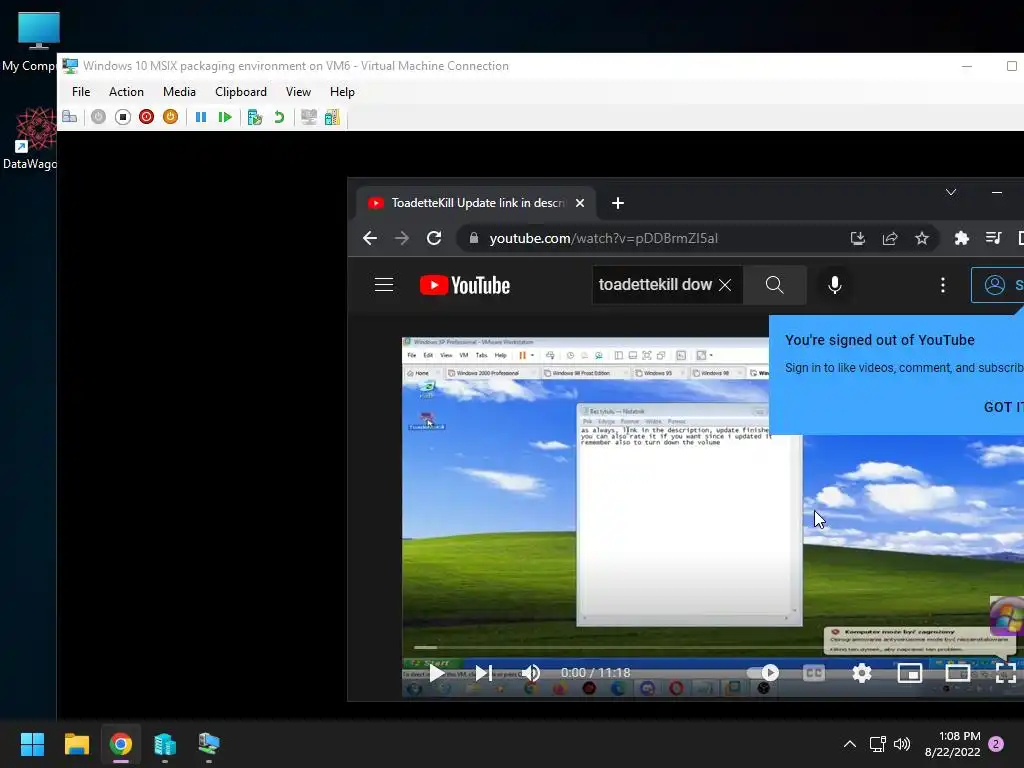This screenshot has width=1024, height=768.
Task: Bookmark this page with the star icon
Action: click(x=921, y=238)
